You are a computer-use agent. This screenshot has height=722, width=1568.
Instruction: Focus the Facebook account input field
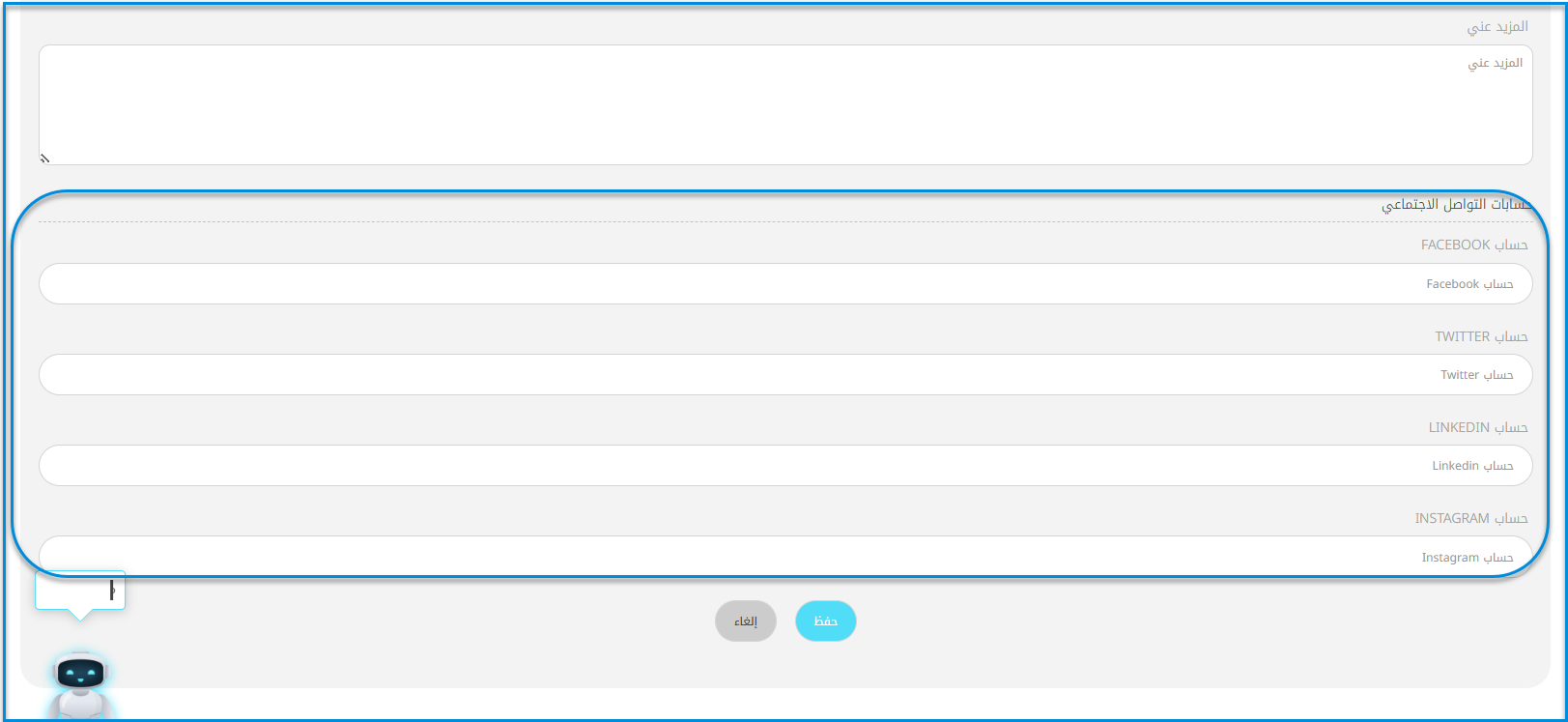(785, 283)
